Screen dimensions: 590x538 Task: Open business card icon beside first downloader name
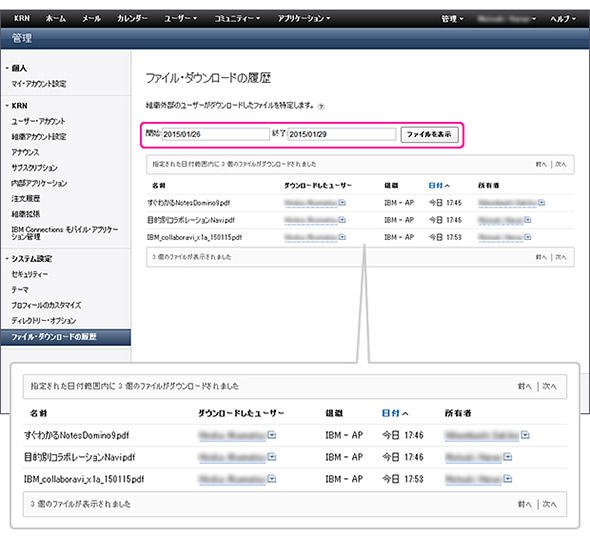point(342,203)
